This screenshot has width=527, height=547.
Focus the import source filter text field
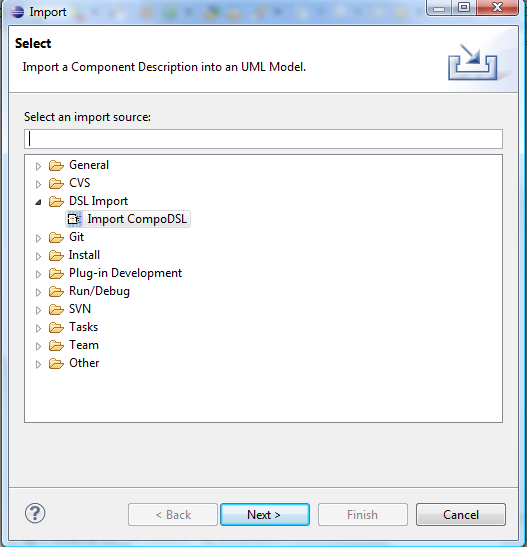point(263,139)
